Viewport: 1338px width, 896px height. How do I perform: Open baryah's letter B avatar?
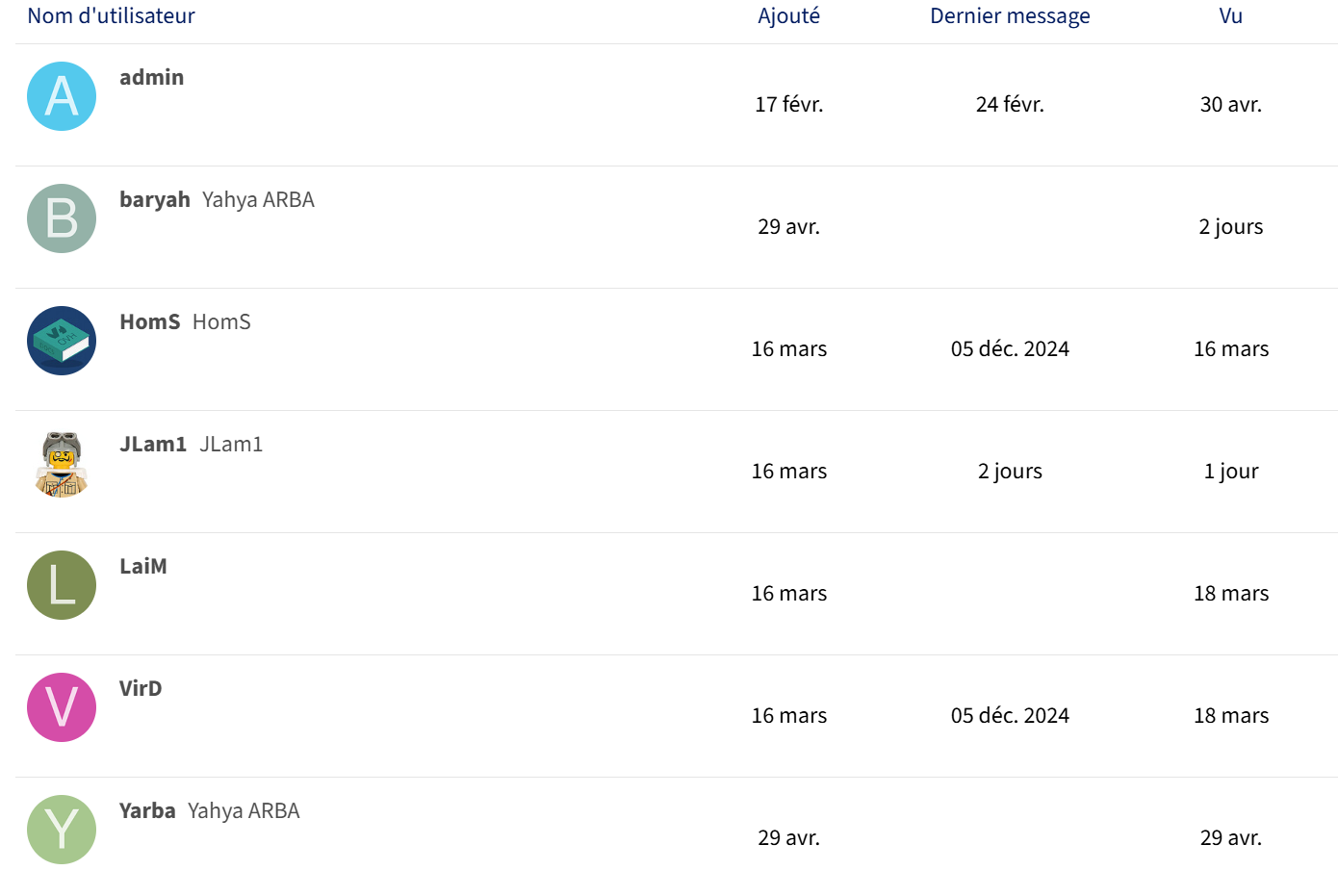point(62,218)
